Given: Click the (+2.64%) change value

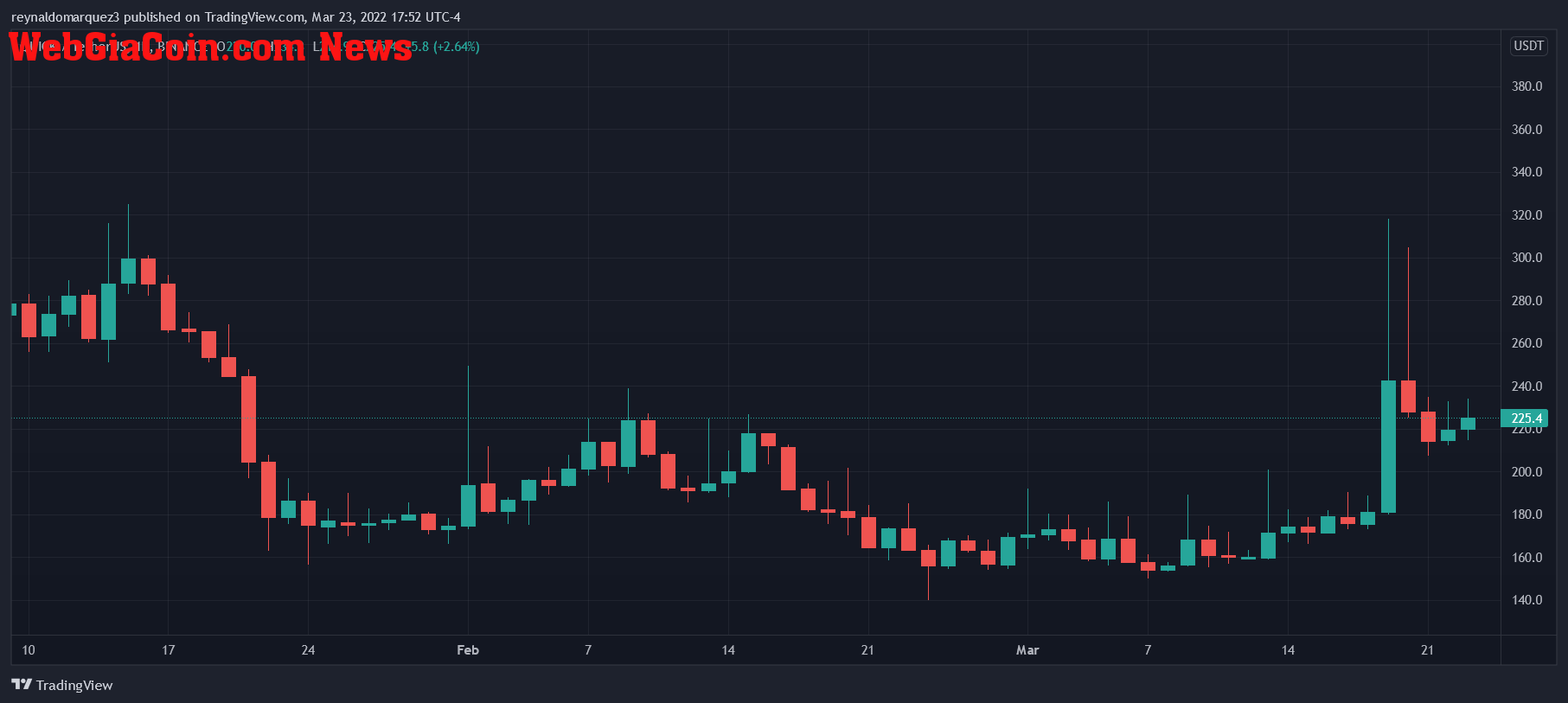Looking at the screenshot, I should pyautogui.click(x=457, y=47).
